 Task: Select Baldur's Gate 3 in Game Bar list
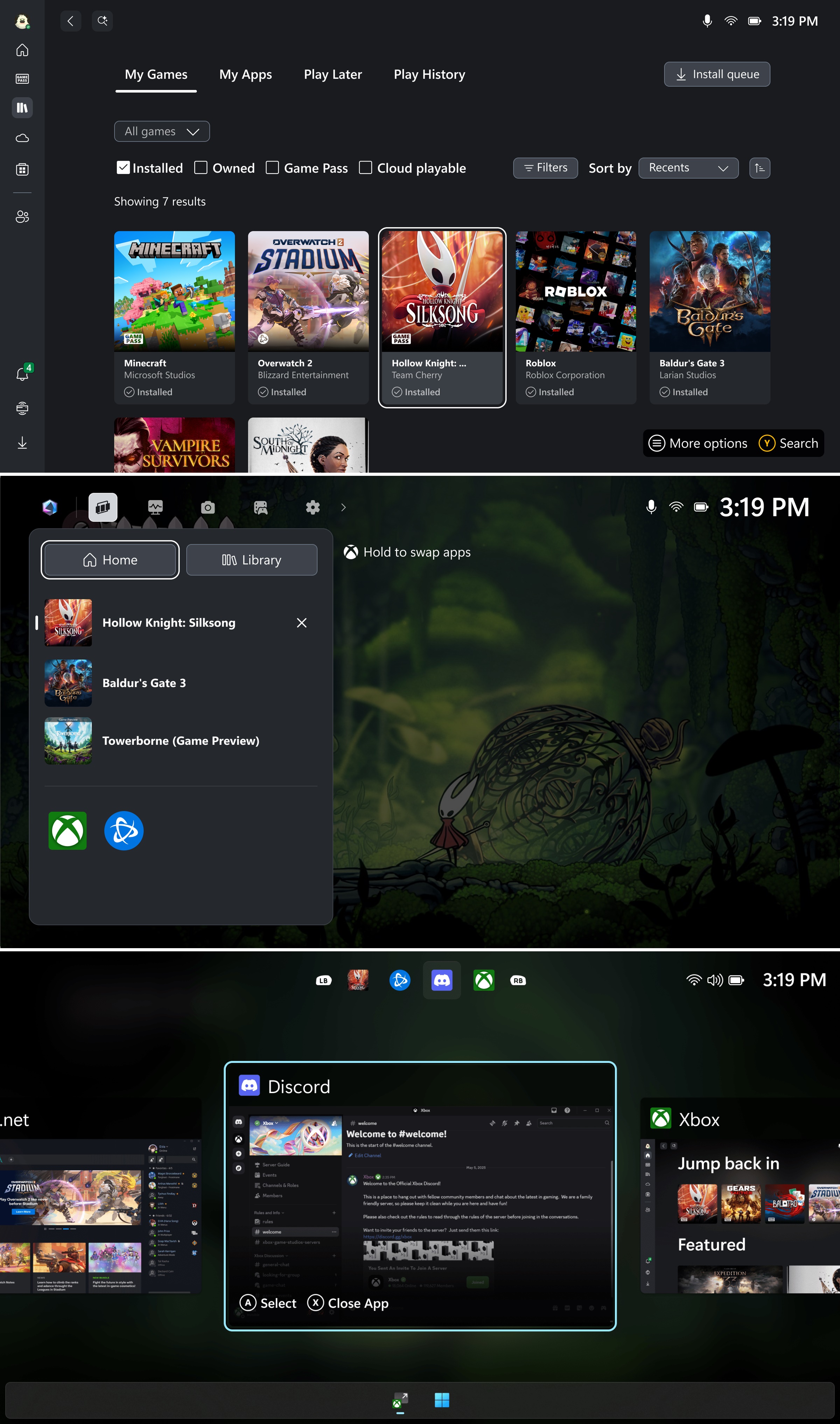pyautogui.click(x=181, y=683)
